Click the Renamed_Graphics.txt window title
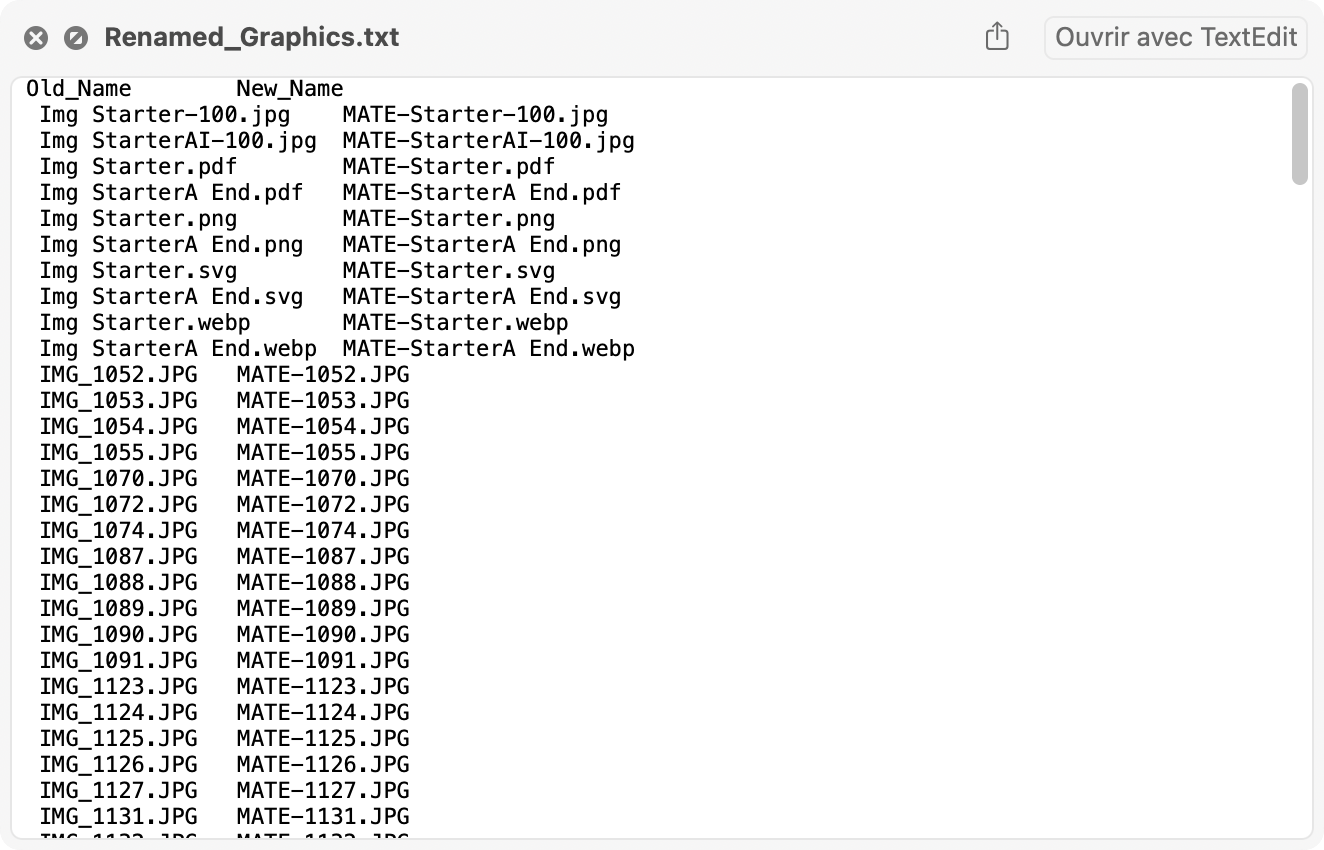The image size is (1324, 850). (x=252, y=38)
